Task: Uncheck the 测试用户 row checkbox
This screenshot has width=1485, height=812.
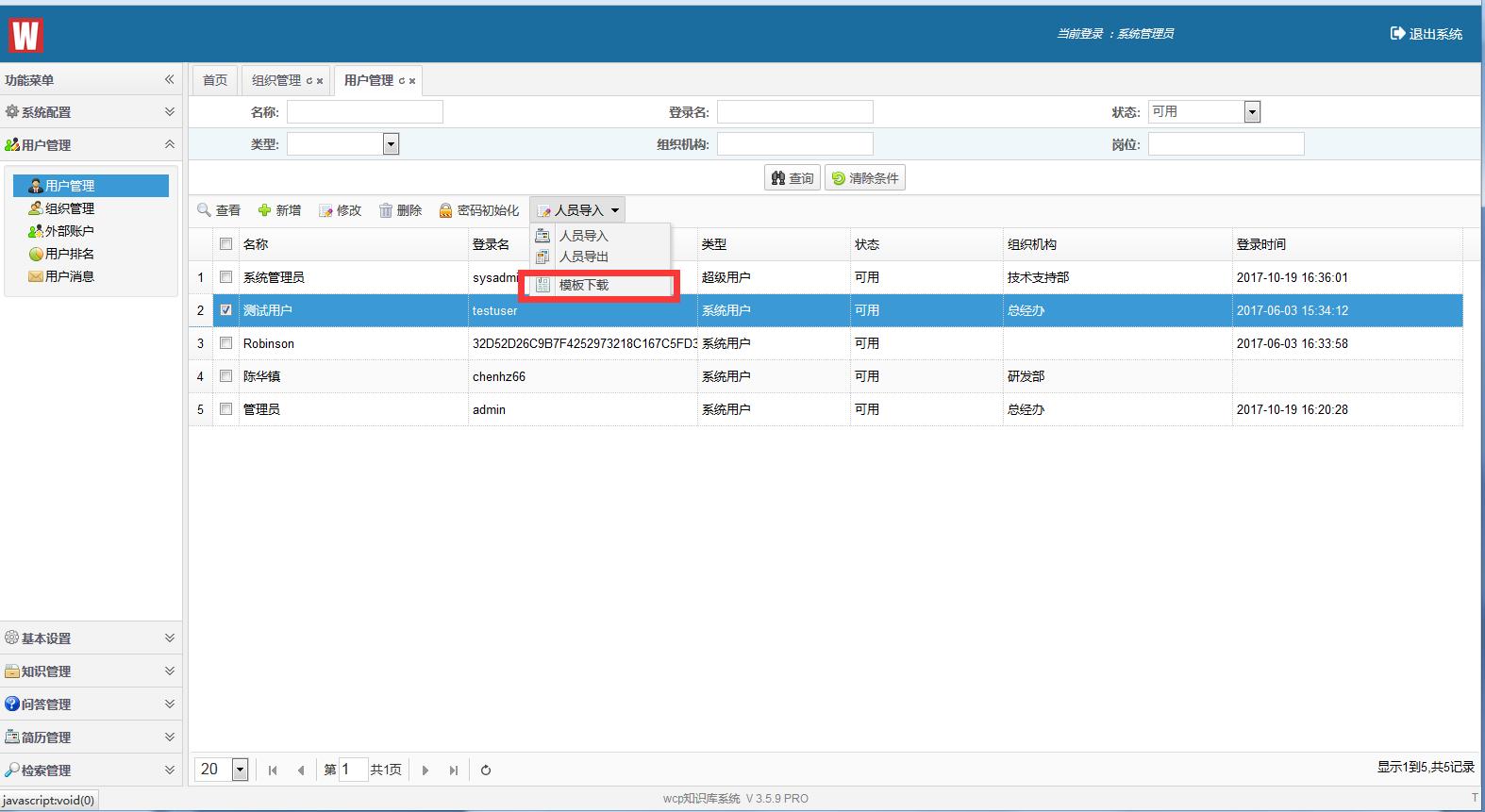Action: (225, 310)
